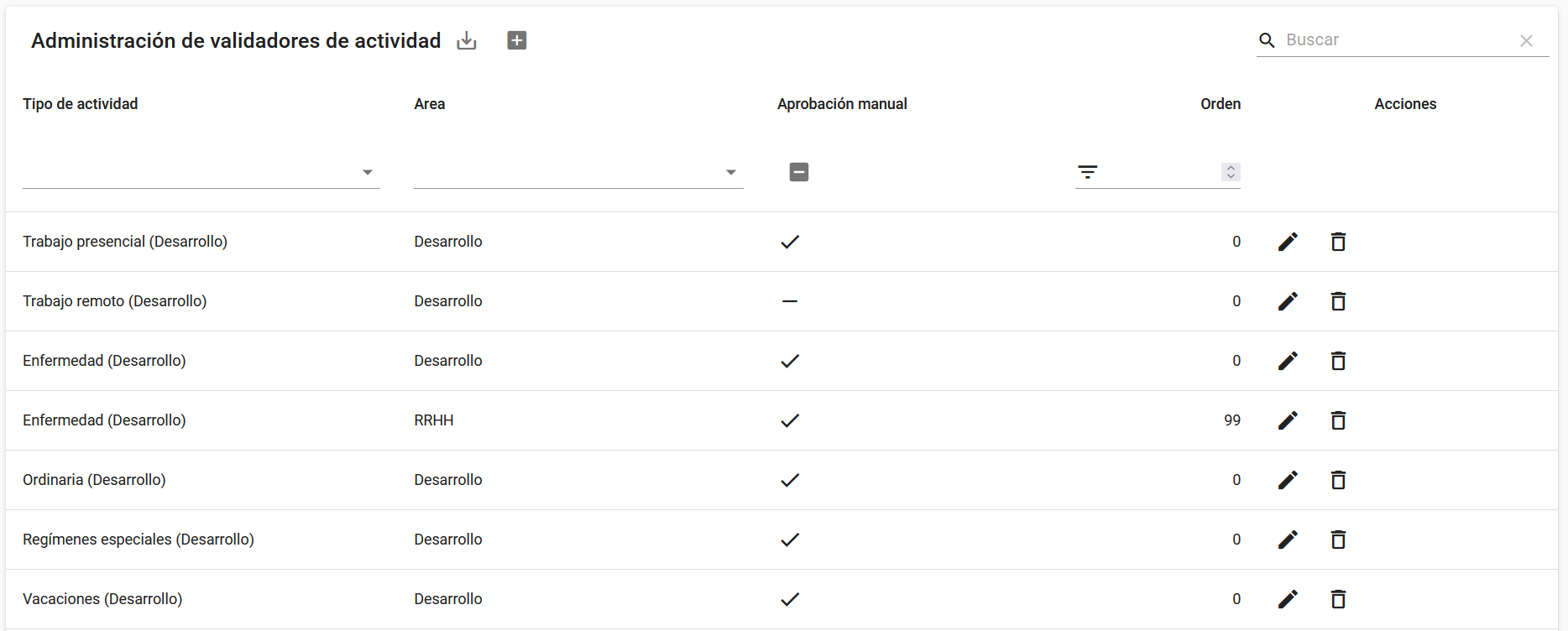Click the download/export icon next to title

[x=467, y=40]
